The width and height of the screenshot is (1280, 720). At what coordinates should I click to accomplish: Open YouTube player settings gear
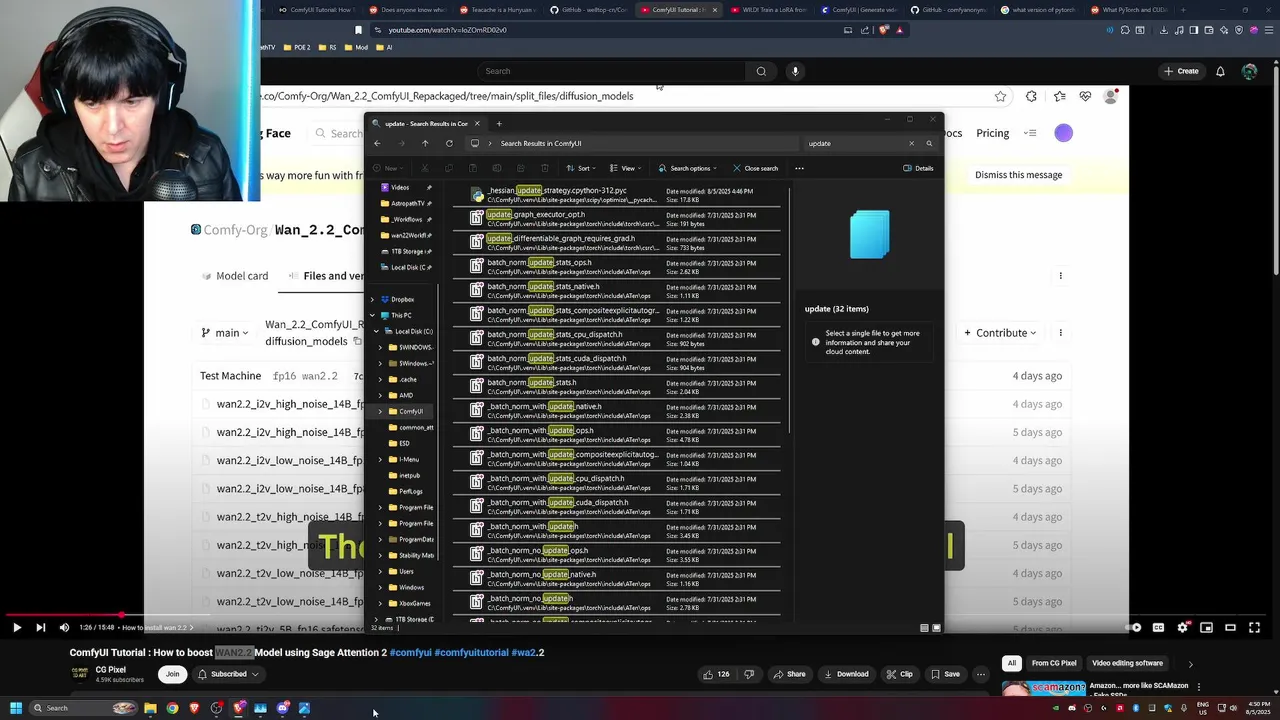[x=1182, y=628]
